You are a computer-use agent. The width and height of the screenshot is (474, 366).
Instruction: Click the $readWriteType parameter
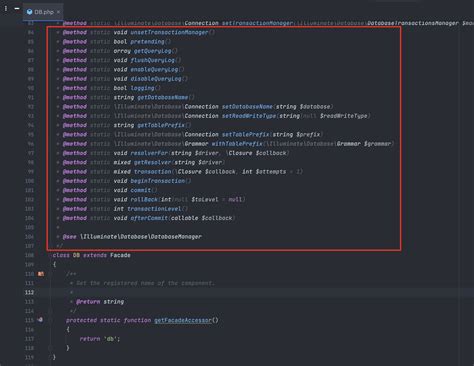pos(343,116)
